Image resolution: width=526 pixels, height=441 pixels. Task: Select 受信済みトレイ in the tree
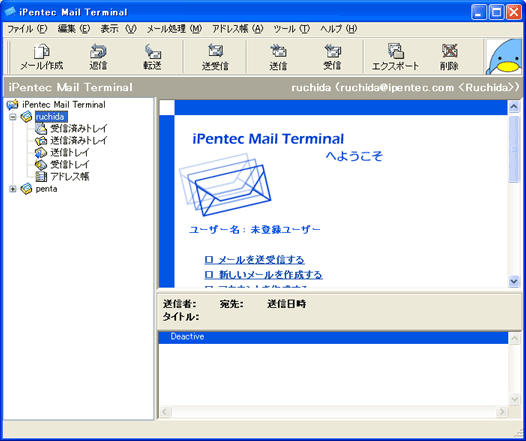coord(79,128)
